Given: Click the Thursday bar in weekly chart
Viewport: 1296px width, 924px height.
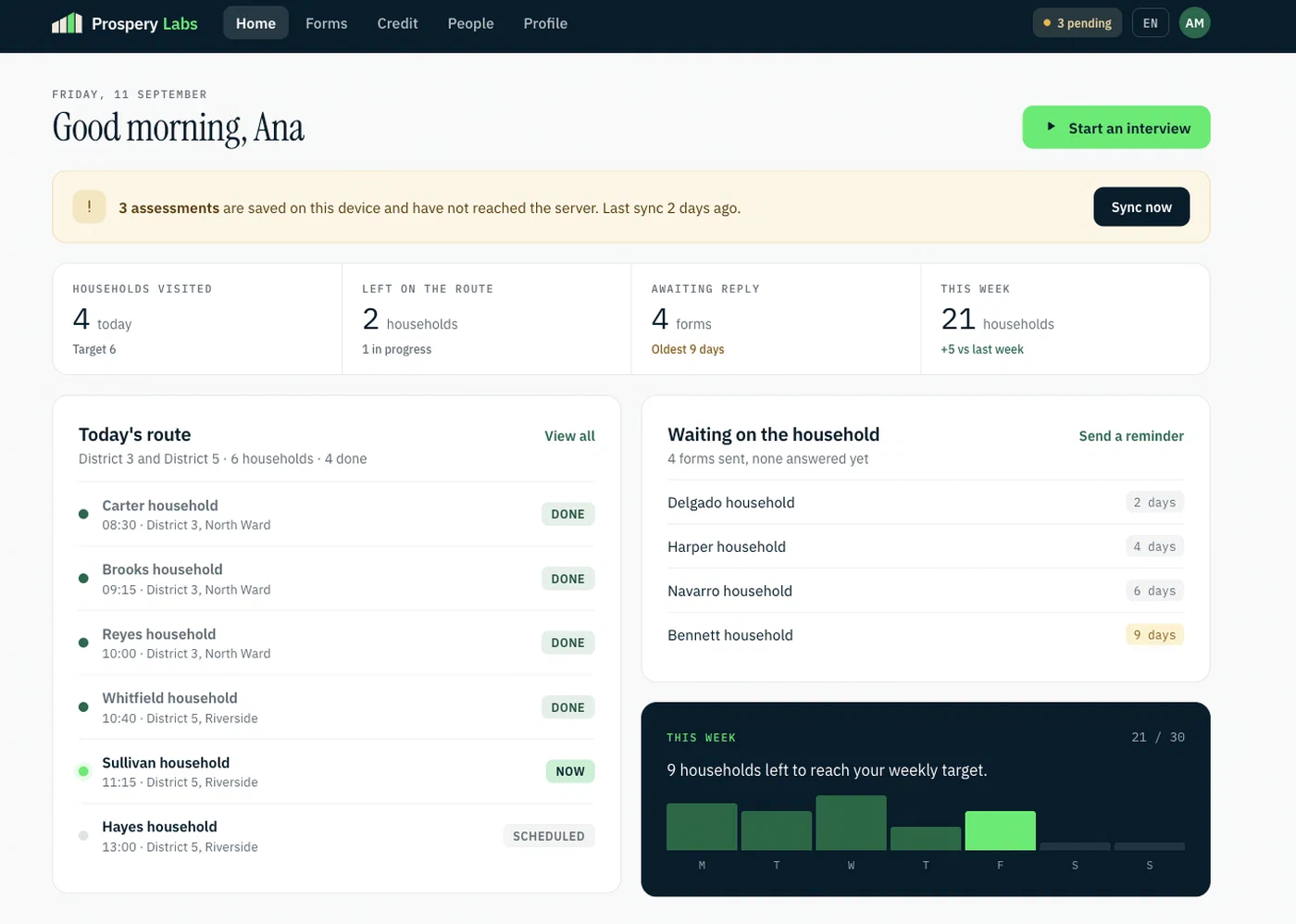Looking at the screenshot, I should [926, 839].
